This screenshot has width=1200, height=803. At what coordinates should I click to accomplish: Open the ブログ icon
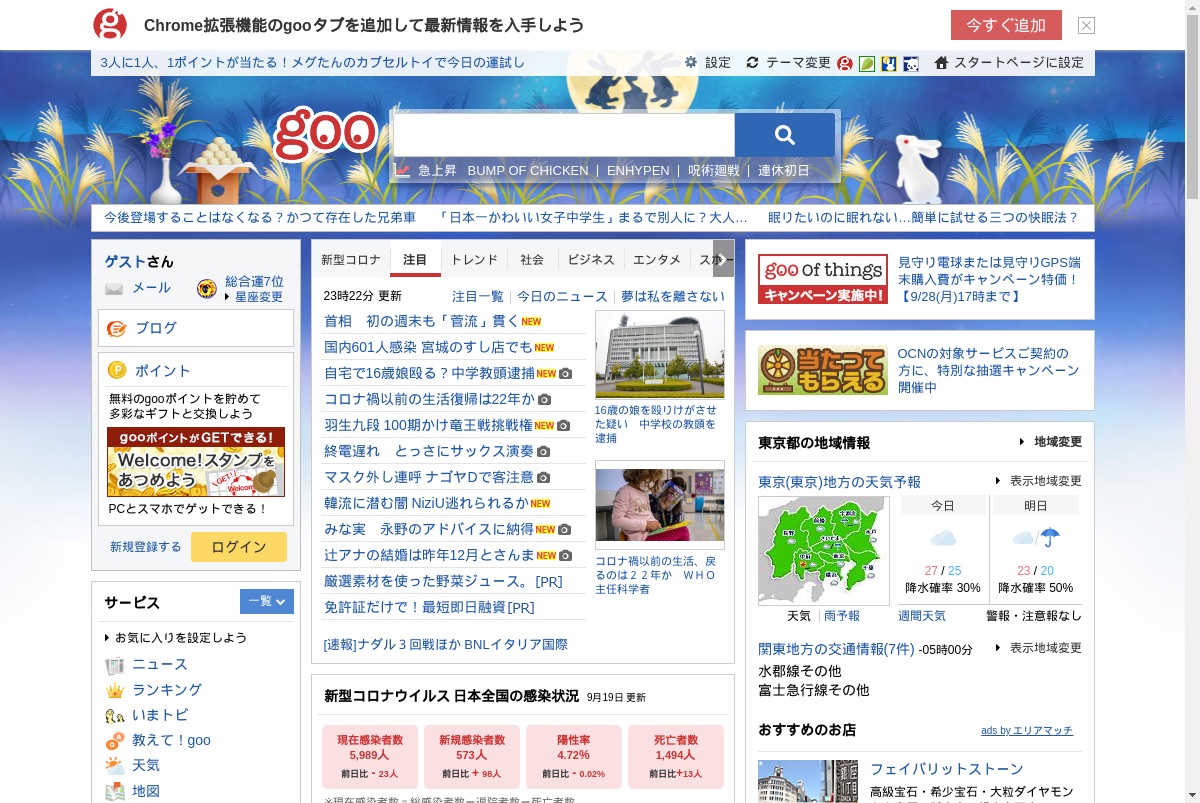coord(117,328)
